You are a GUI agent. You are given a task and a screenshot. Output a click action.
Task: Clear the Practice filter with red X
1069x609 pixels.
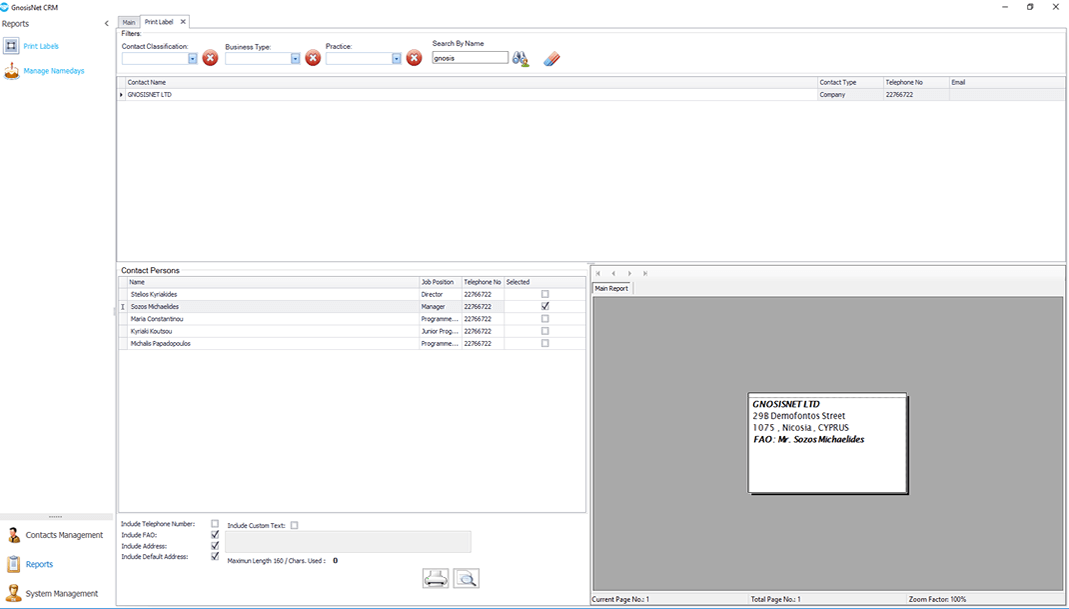coord(414,58)
